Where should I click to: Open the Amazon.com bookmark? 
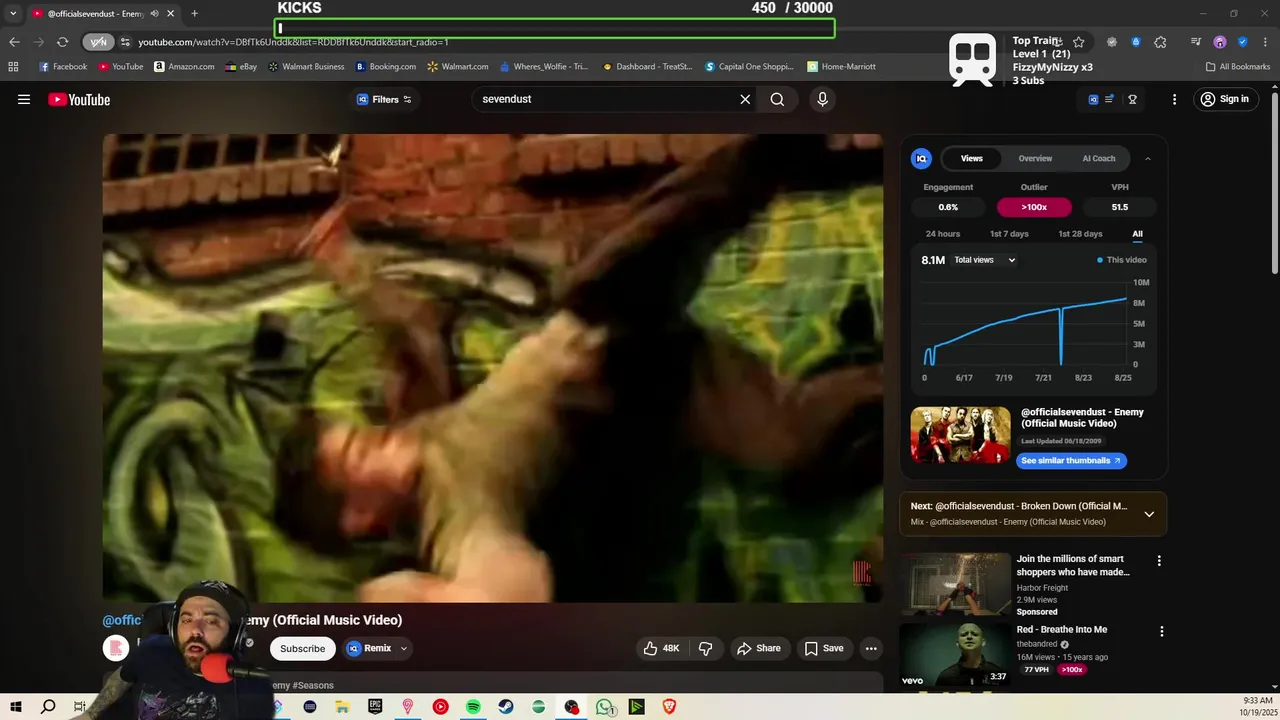pyautogui.click(x=184, y=67)
